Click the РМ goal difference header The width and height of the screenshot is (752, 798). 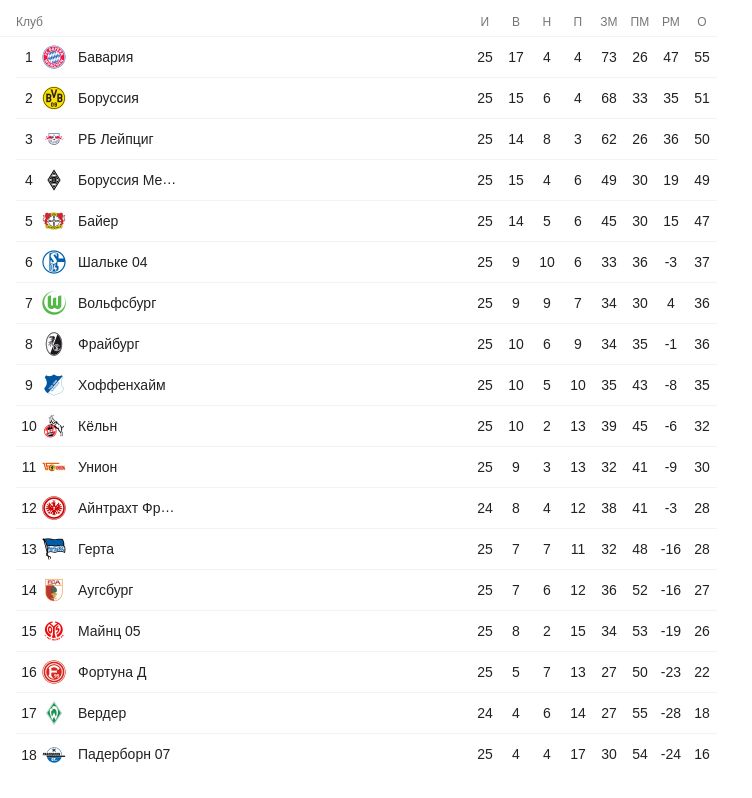pyautogui.click(x=671, y=22)
